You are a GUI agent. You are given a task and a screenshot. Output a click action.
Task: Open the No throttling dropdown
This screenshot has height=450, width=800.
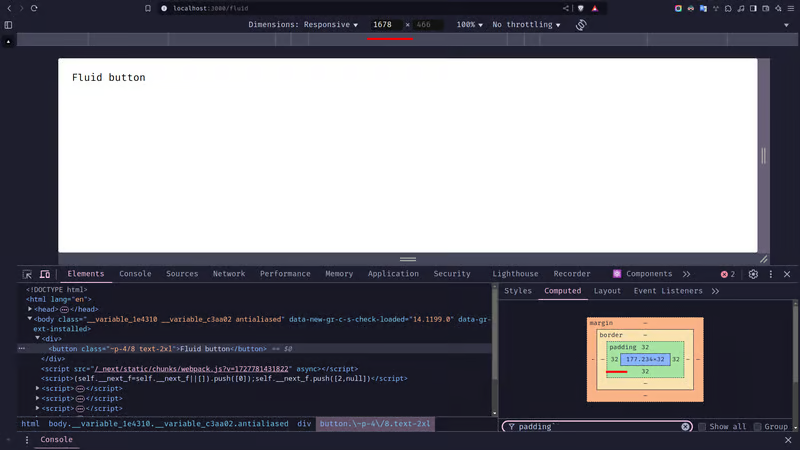[526, 24]
